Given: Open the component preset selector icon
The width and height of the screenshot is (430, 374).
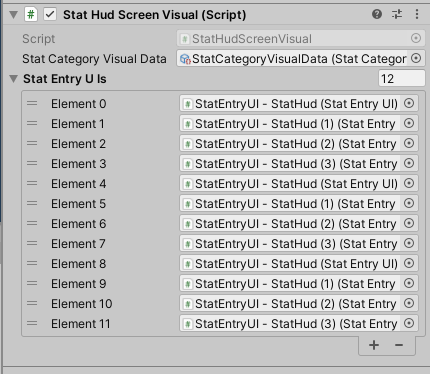Looking at the screenshot, I should click(x=397, y=14).
